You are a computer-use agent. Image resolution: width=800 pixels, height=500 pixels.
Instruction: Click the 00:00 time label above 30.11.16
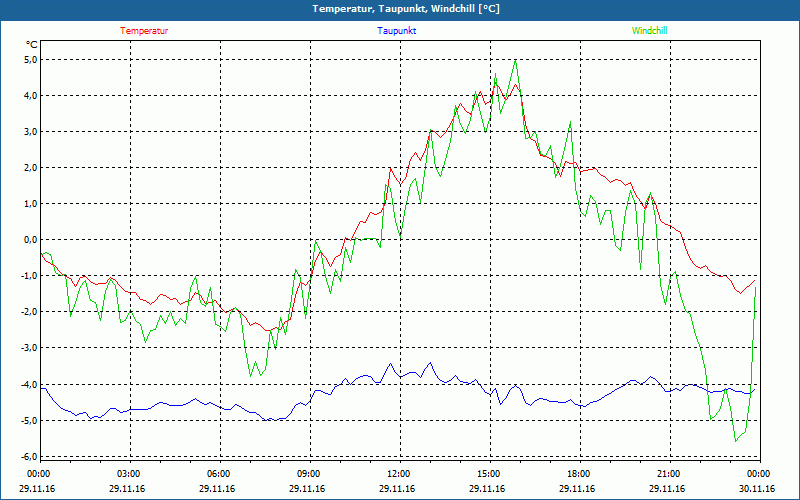(759, 474)
